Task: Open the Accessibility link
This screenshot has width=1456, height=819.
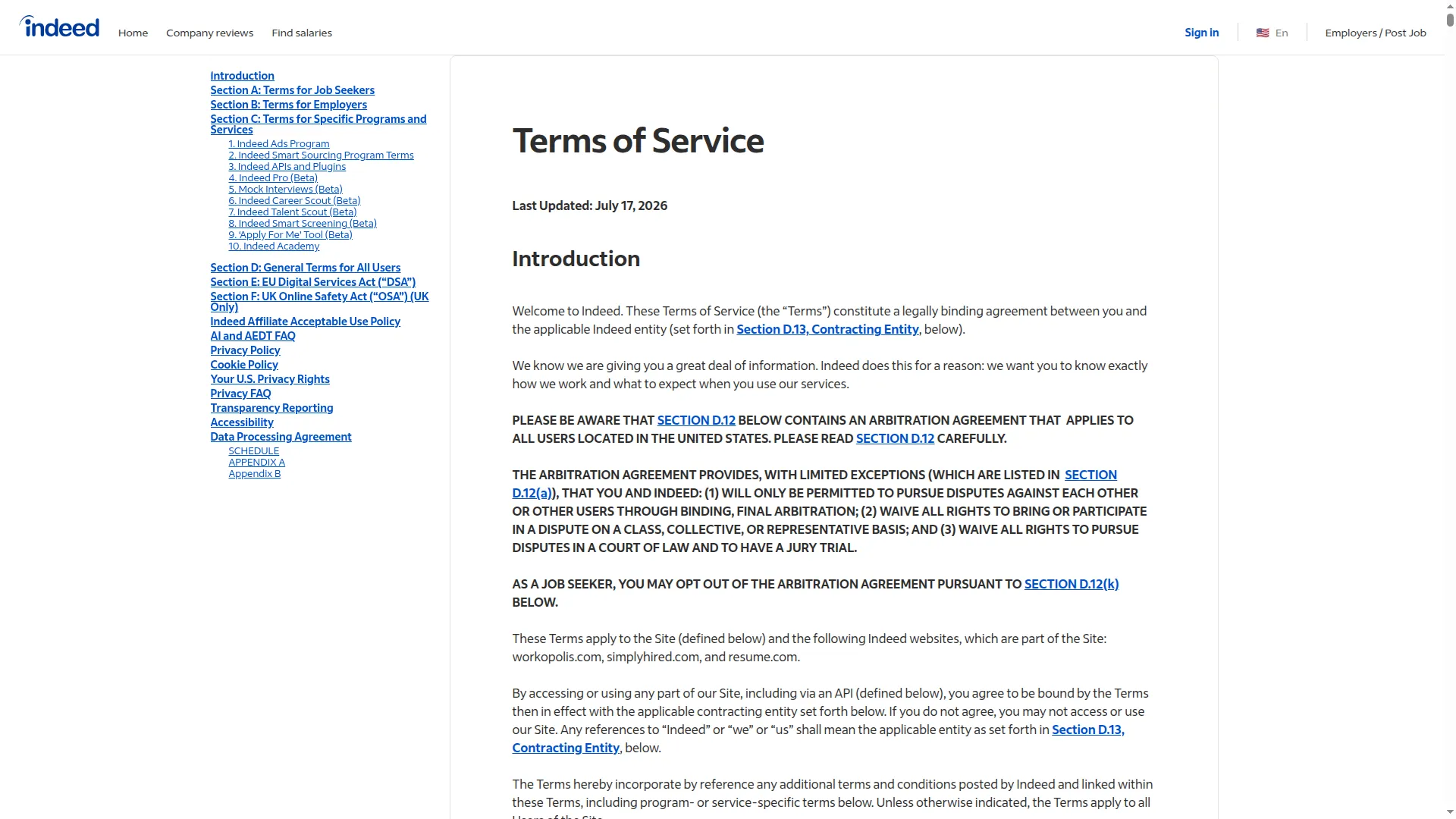Action: point(241,422)
